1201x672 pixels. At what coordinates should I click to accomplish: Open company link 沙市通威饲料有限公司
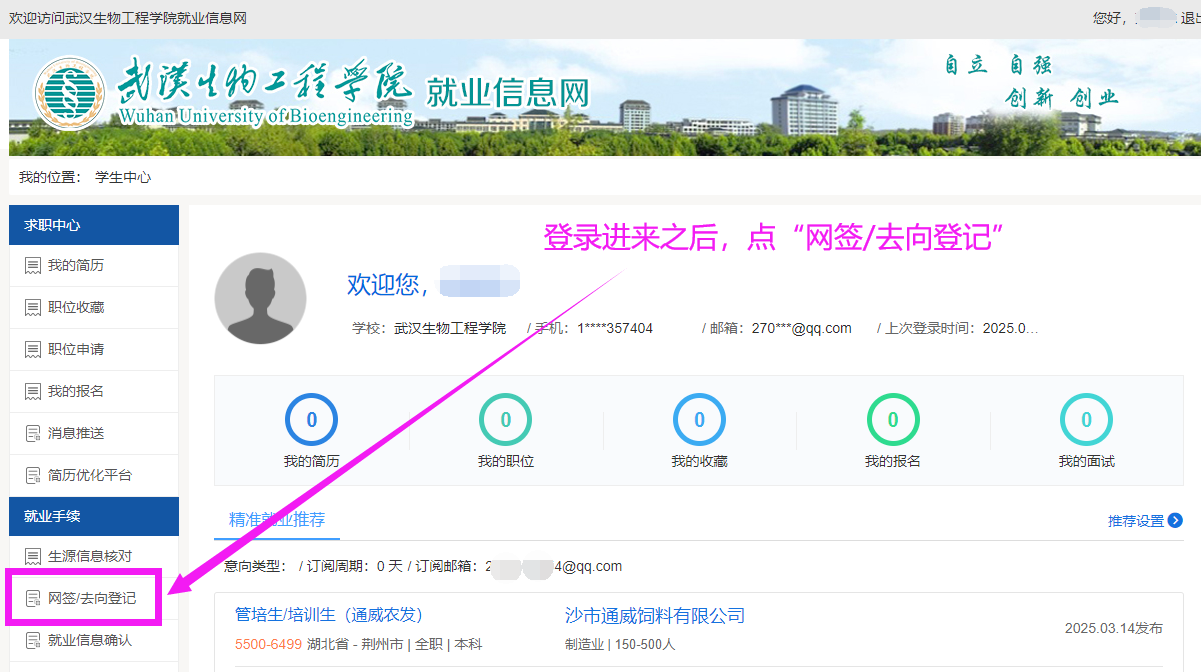655,615
